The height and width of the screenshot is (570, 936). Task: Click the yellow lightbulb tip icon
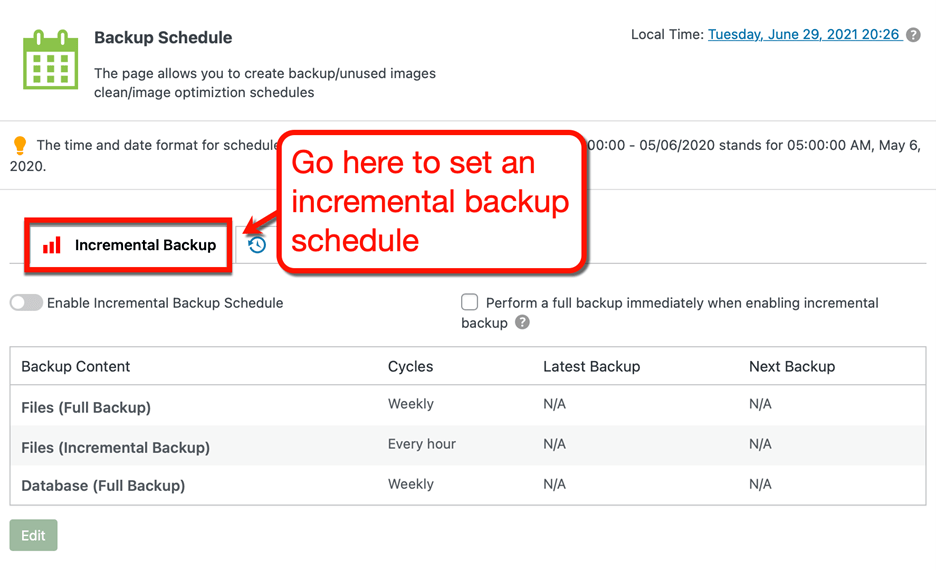[20, 145]
